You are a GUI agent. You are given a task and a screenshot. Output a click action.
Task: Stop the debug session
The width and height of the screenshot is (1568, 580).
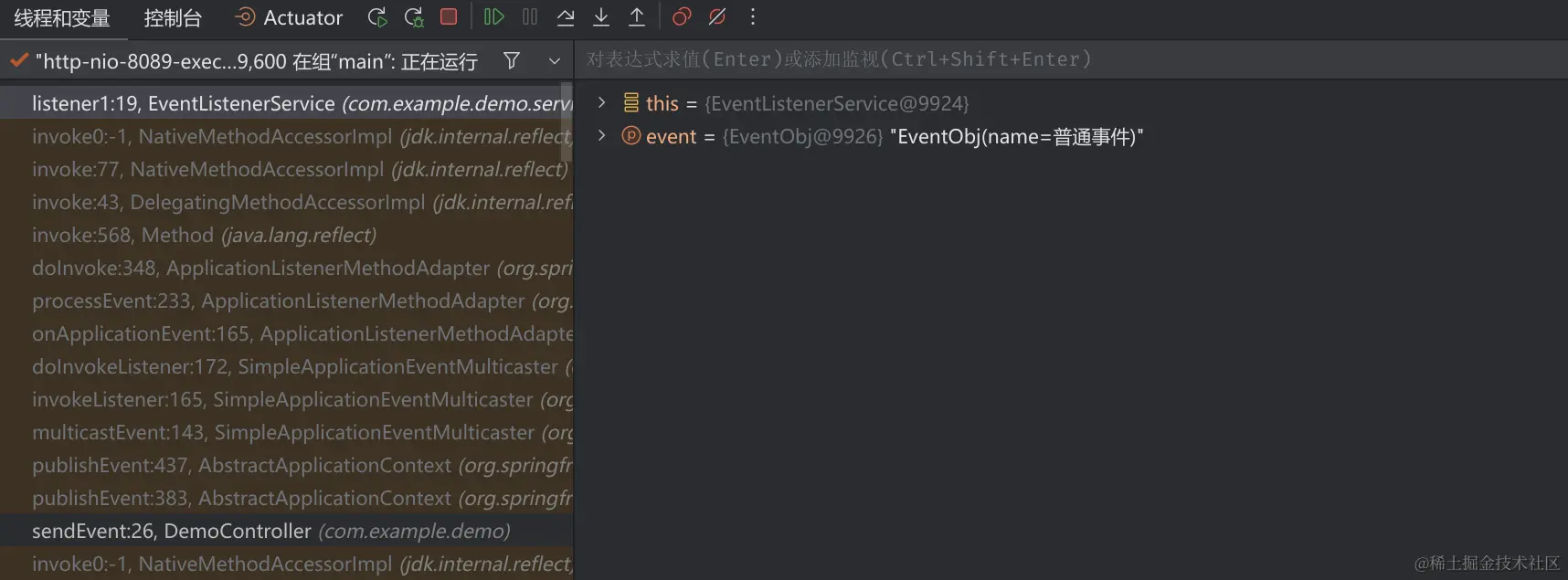point(449,16)
